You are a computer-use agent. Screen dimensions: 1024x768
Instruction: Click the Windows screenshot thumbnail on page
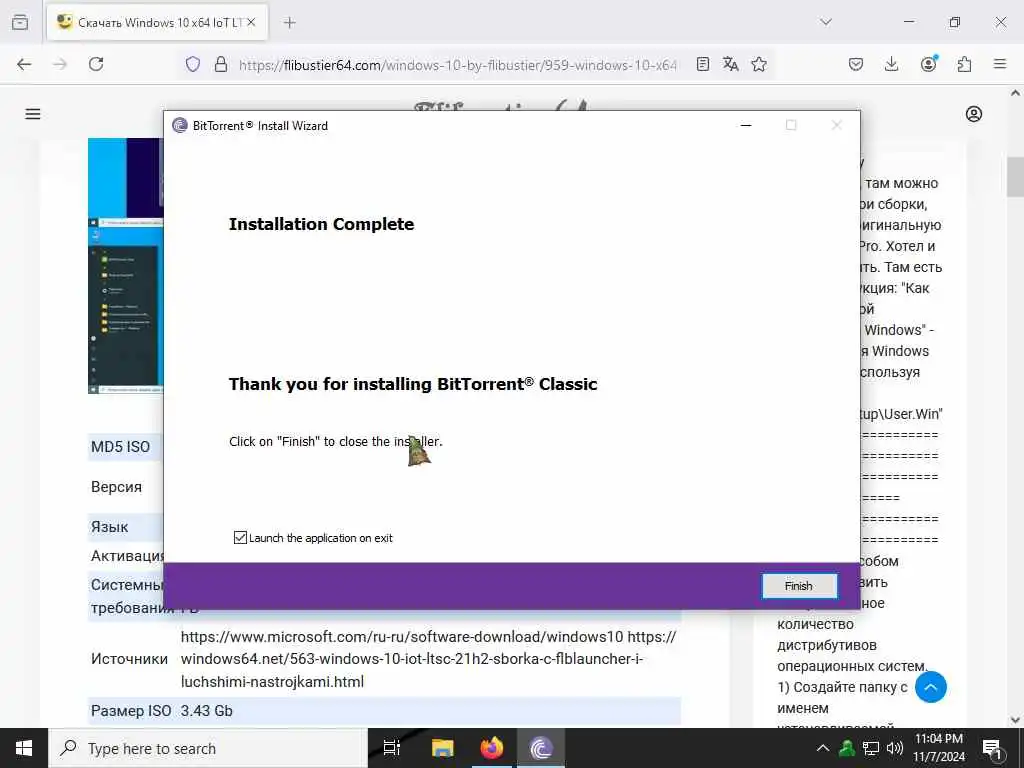point(125,265)
